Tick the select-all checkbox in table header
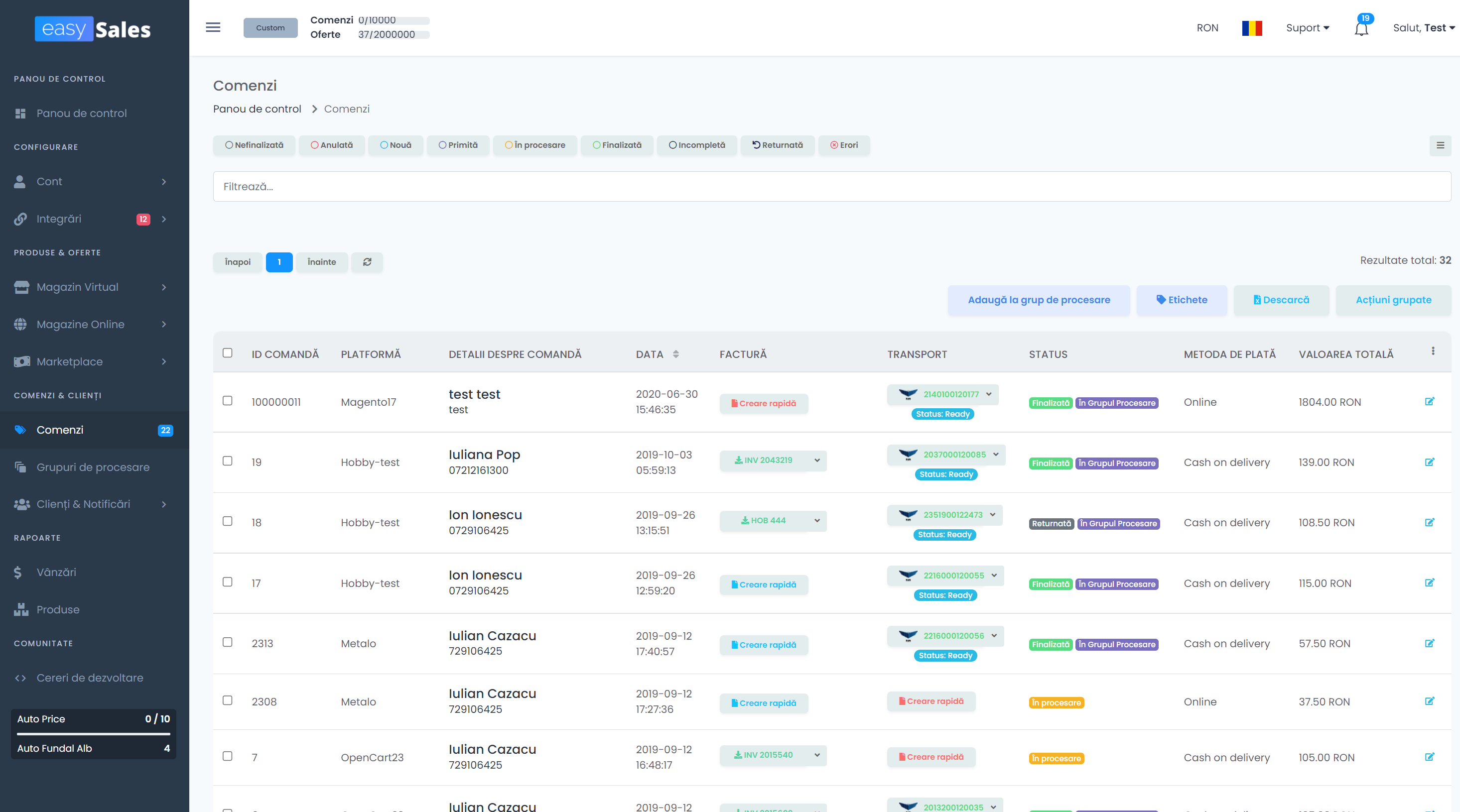The height and width of the screenshot is (812, 1460). [227, 353]
